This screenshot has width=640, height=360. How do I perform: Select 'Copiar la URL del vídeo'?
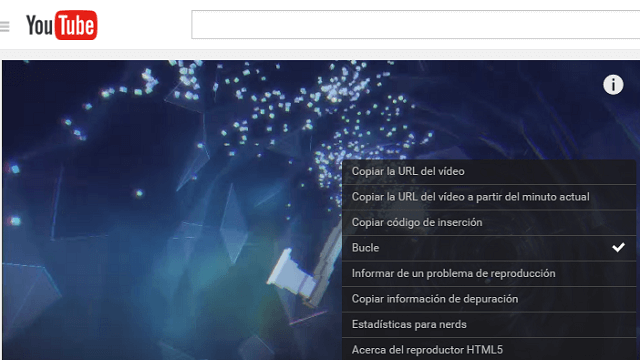click(x=489, y=171)
